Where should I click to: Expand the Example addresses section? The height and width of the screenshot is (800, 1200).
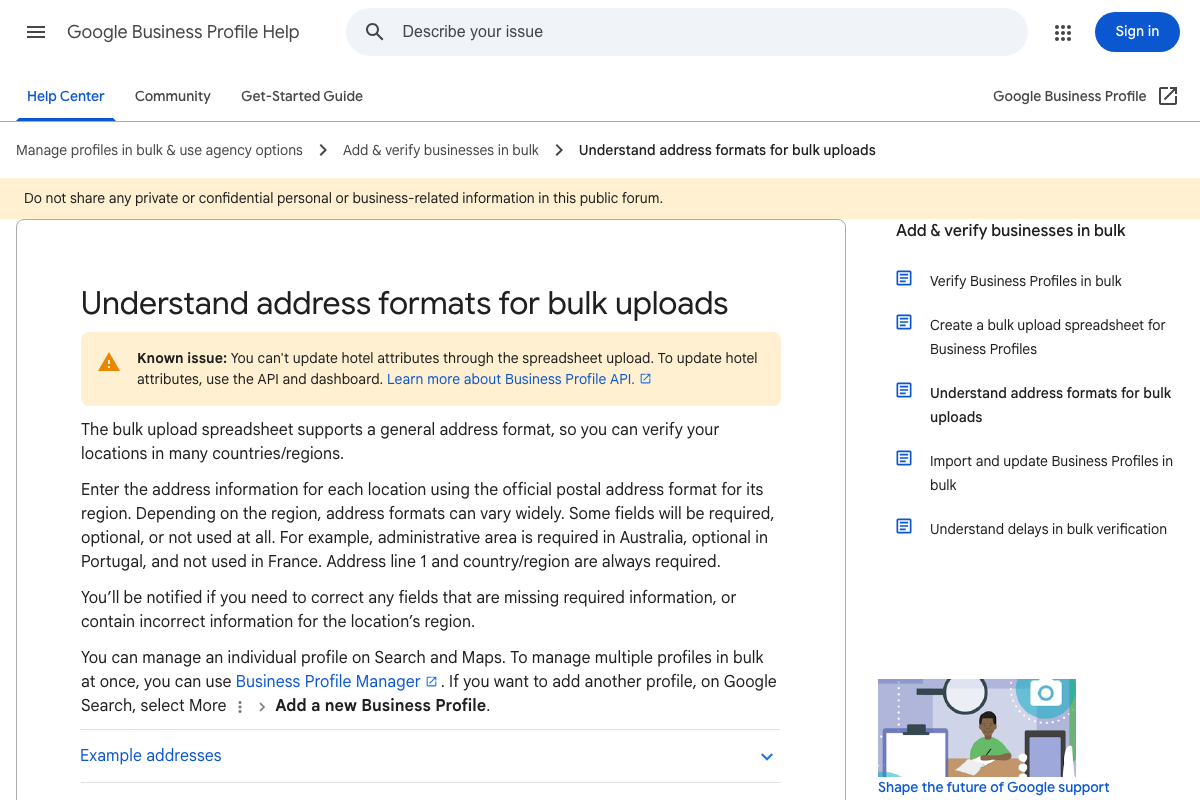430,756
